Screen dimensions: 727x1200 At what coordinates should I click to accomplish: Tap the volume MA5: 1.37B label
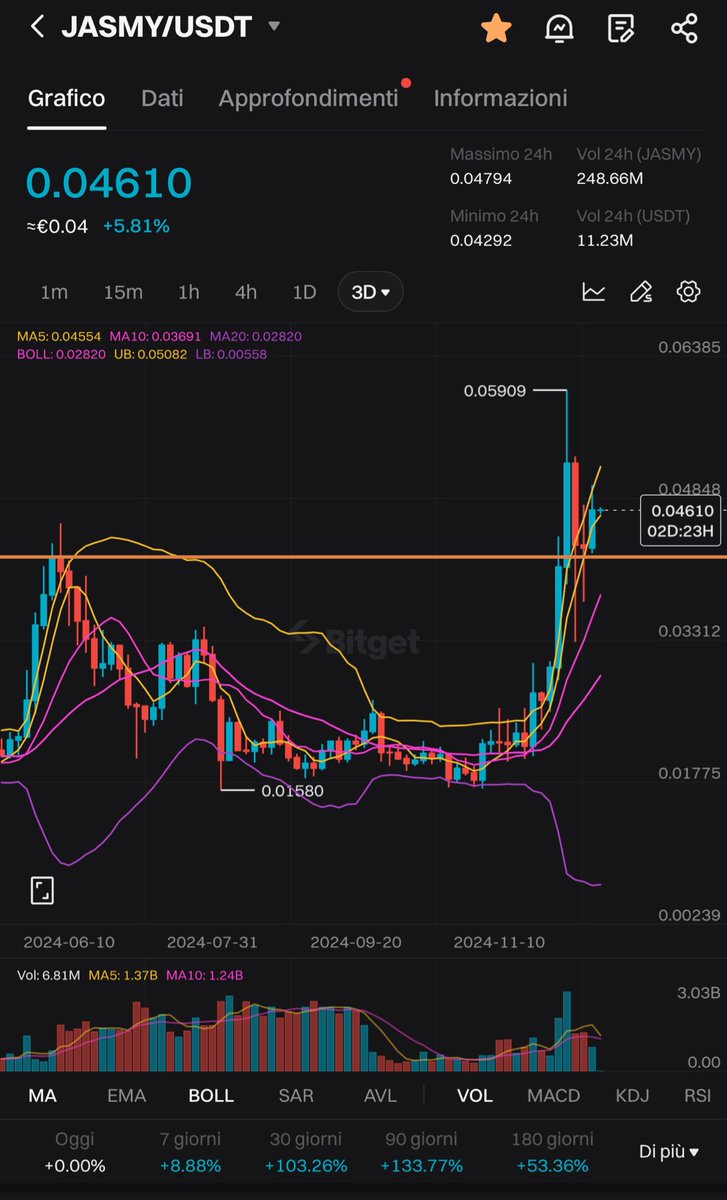pyautogui.click(x=123, y=975)
